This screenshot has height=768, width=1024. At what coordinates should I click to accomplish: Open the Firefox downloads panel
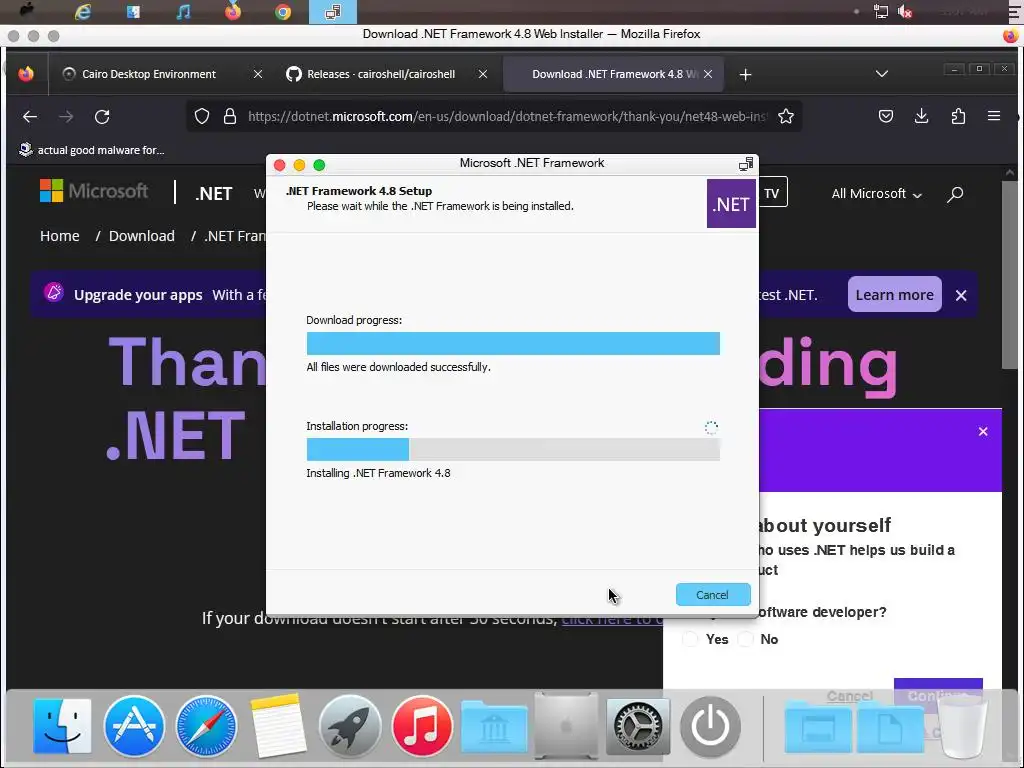[x=921, y=117]
